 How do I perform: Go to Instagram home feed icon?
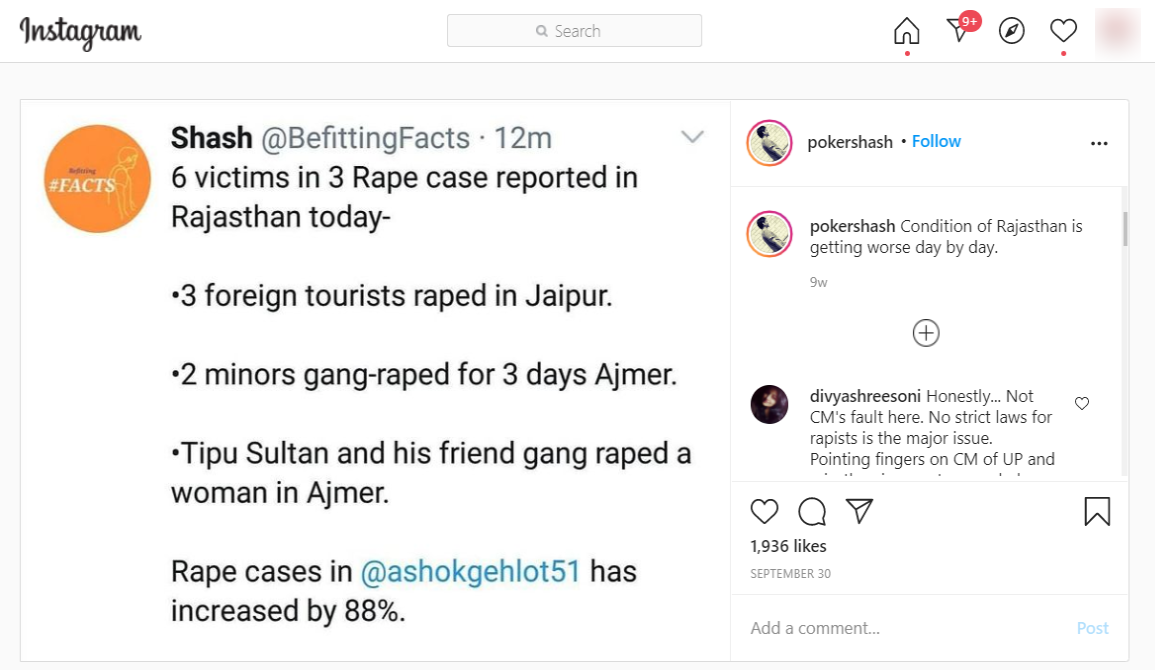[x=906, y=31]
